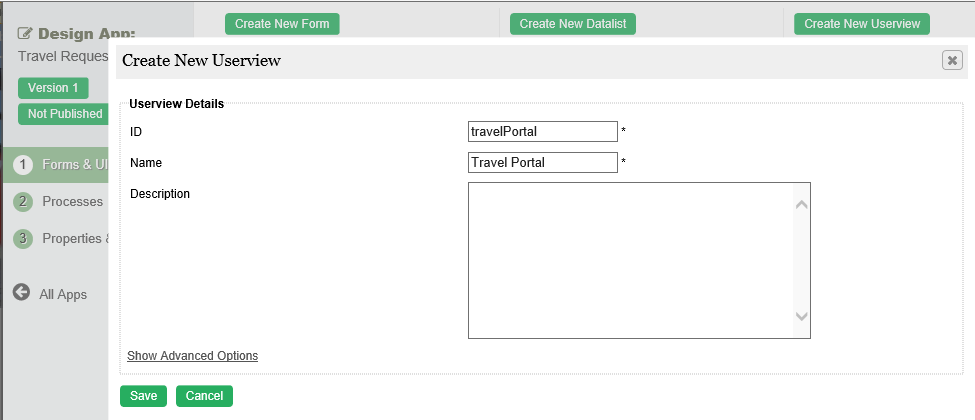Screen dimensions: 975x420
Task: Expand Show Advanced Options
Action: pyautogui.click(x=192, y=356)
